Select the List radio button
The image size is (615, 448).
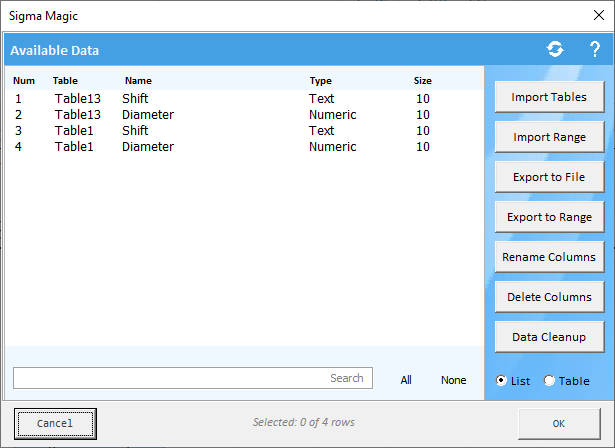(502, 381)
